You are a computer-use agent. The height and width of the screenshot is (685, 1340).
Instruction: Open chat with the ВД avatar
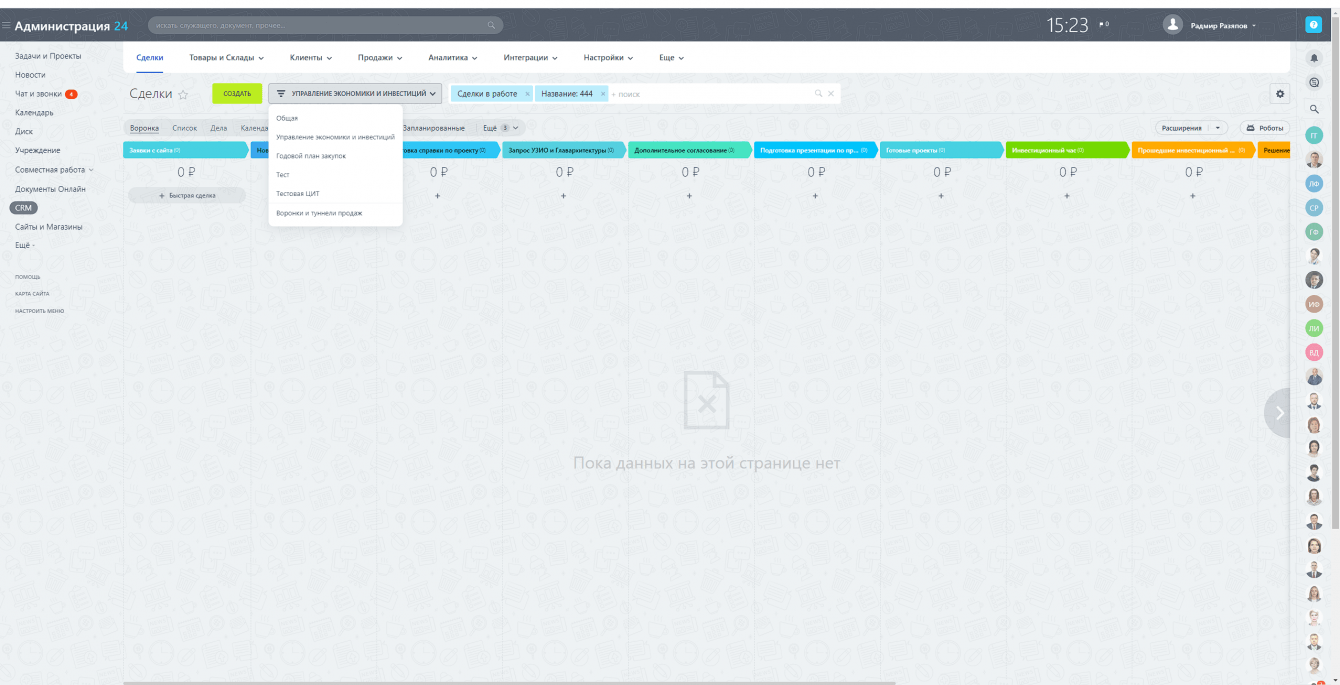click(x=1314, y=352)
